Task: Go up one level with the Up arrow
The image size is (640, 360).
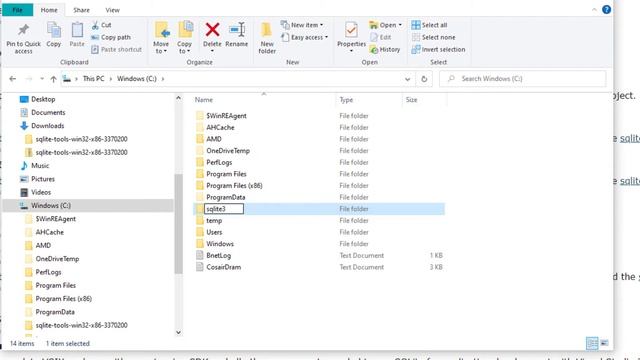Action: pos(53,79)
